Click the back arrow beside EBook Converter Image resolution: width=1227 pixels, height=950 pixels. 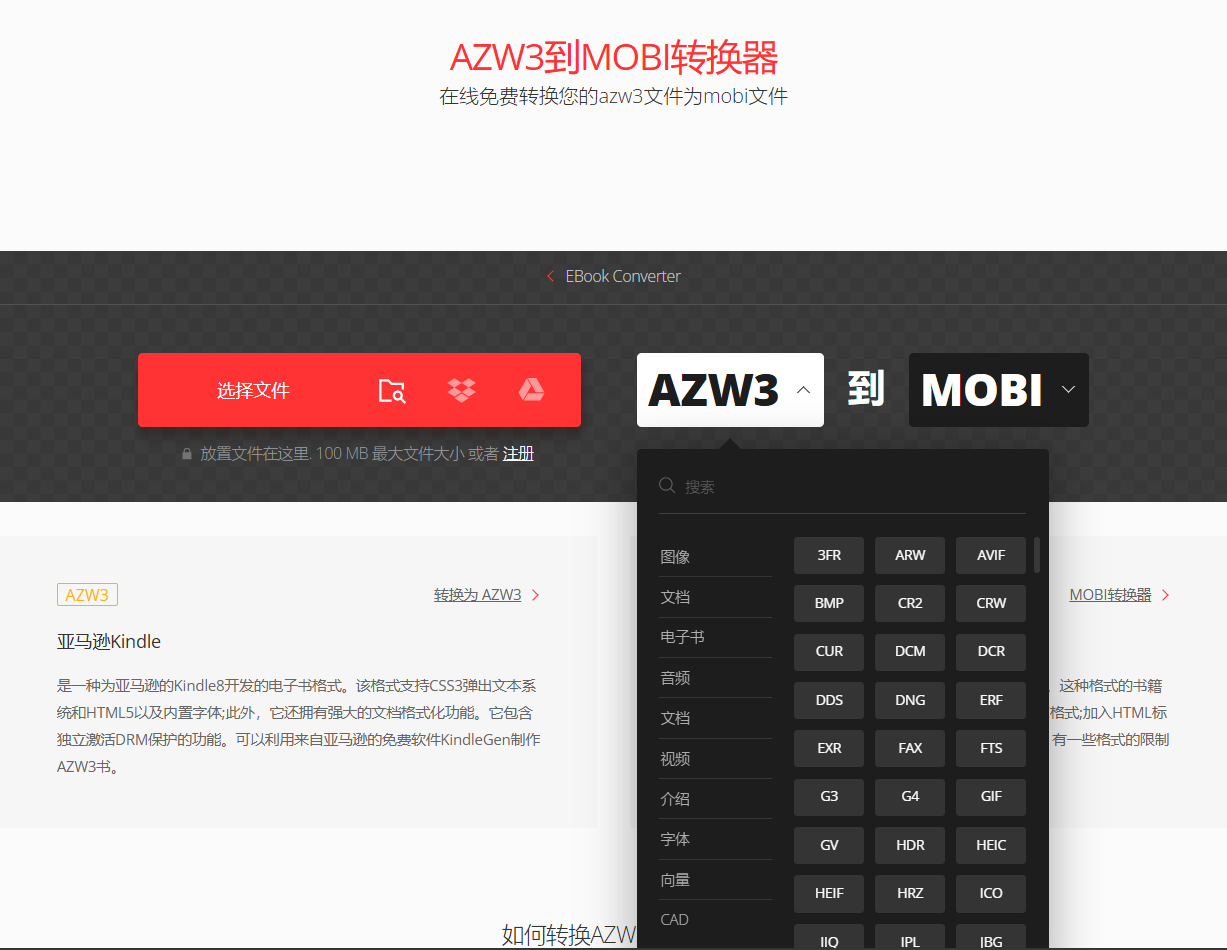tap(550, 277)
